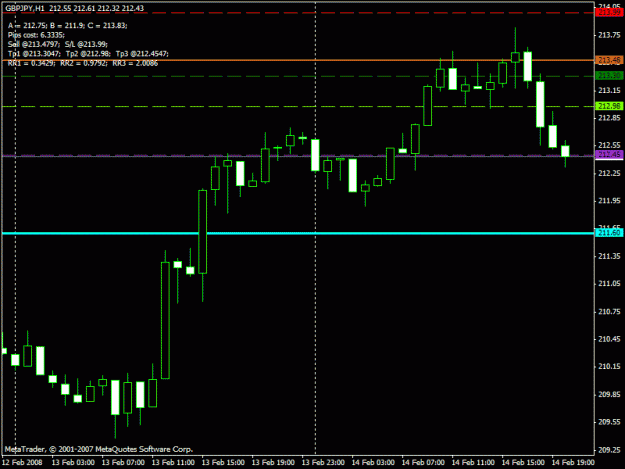Click the '13 Feb 03:00' time axis label
The width and height of the screenshot is (625, 469).
(x=73, y=462)
